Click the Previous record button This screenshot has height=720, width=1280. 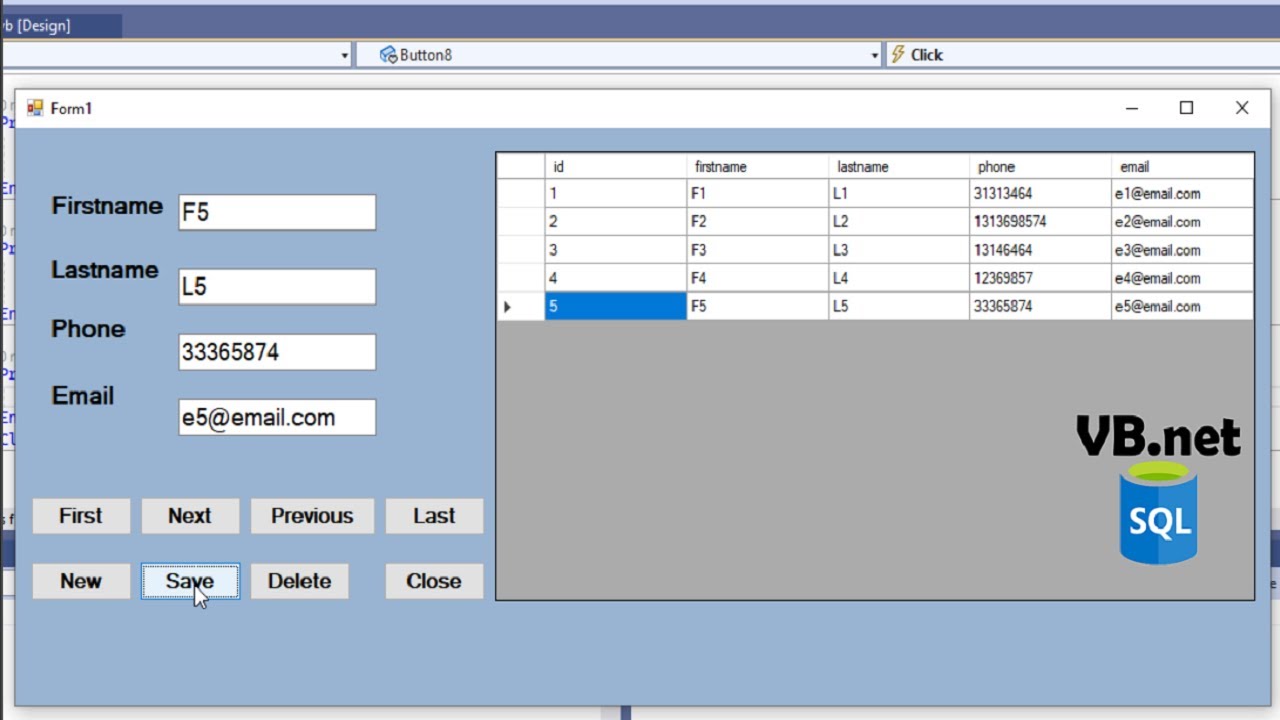pos(312,516)
